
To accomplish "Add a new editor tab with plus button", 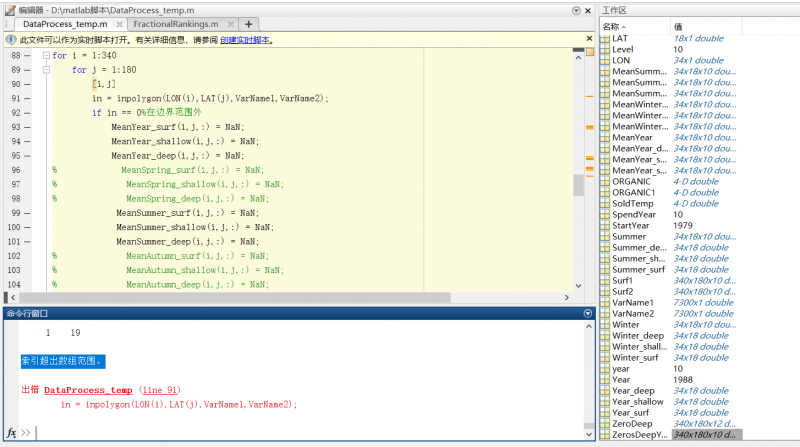I will tap(249, 24).
